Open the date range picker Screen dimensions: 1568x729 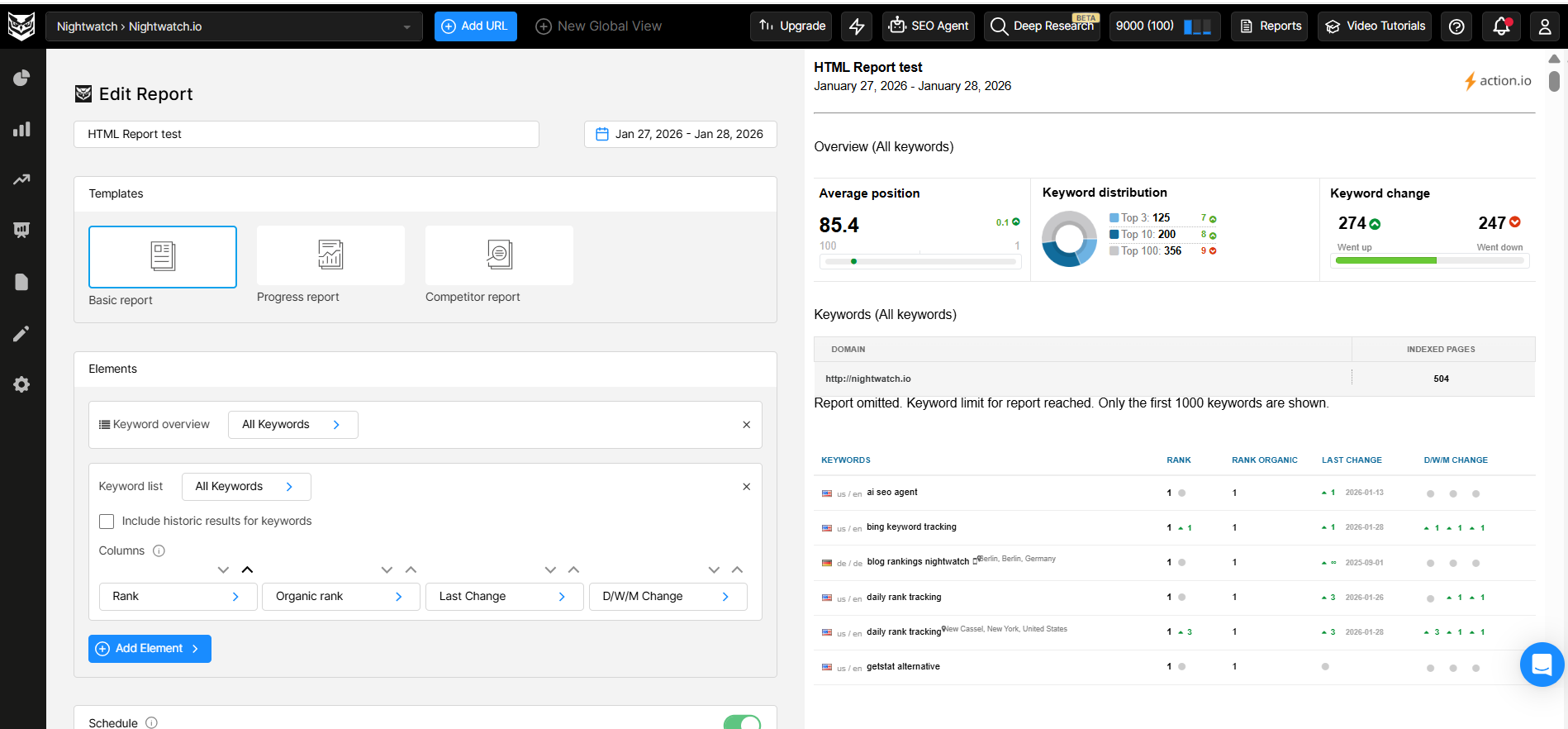(x=681, y=134)
